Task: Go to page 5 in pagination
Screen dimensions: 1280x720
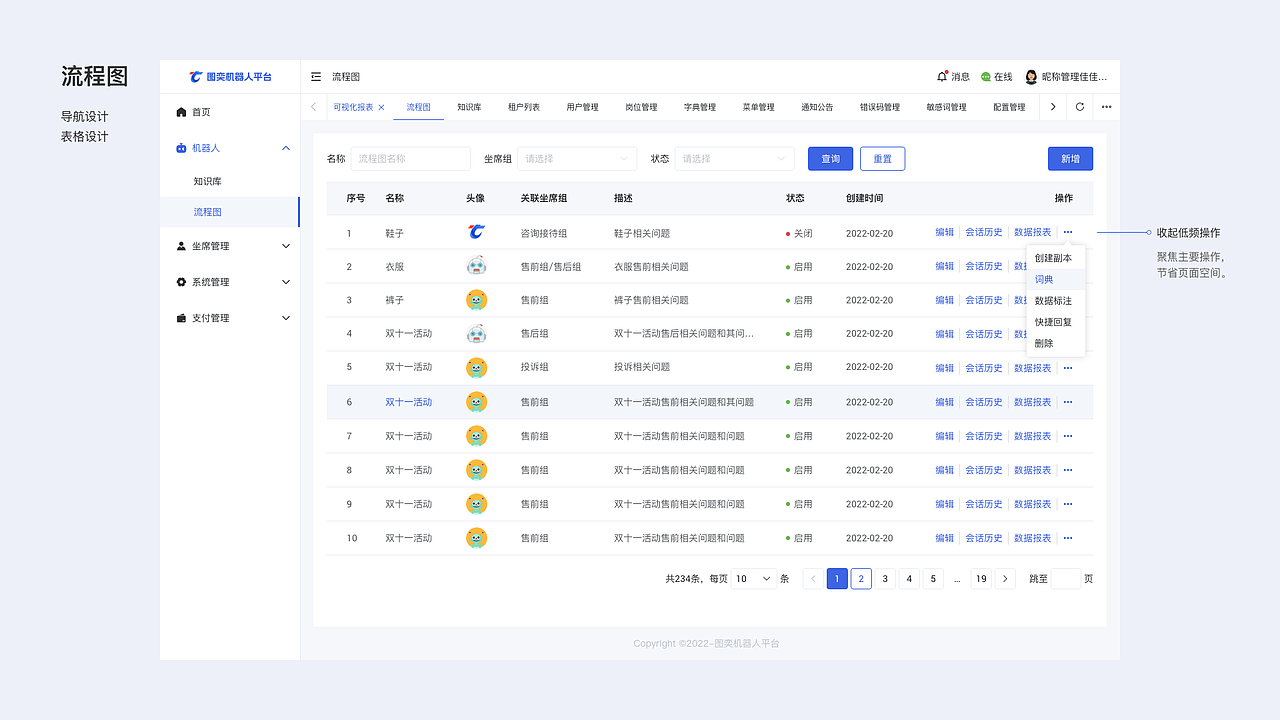Action: (x=933, y=578)
